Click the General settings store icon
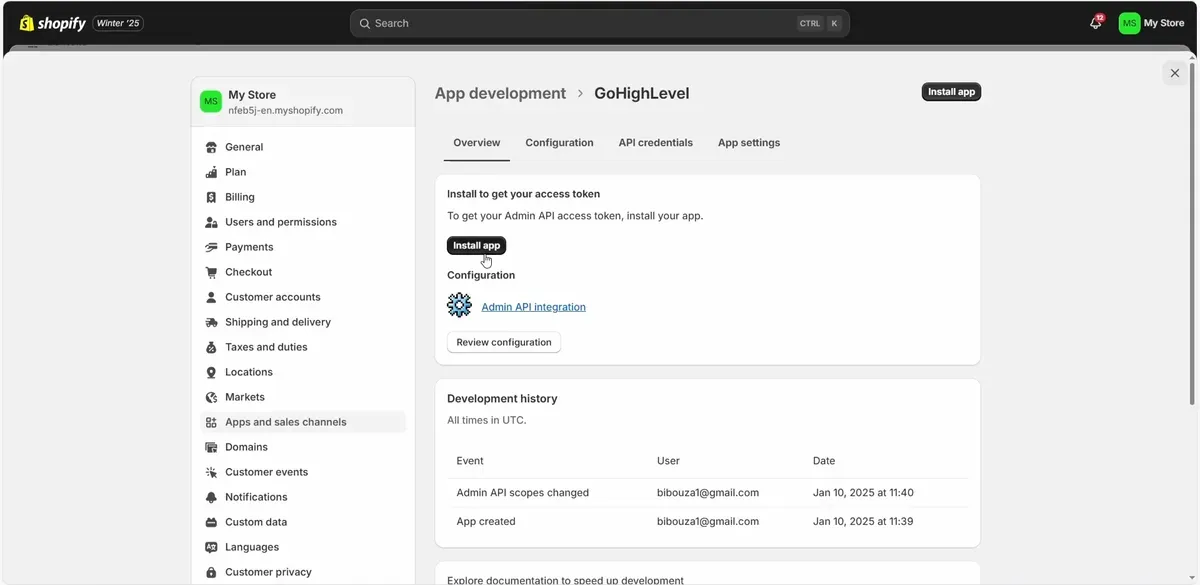This screenshot has height=585, width=1200. point(211,147)
